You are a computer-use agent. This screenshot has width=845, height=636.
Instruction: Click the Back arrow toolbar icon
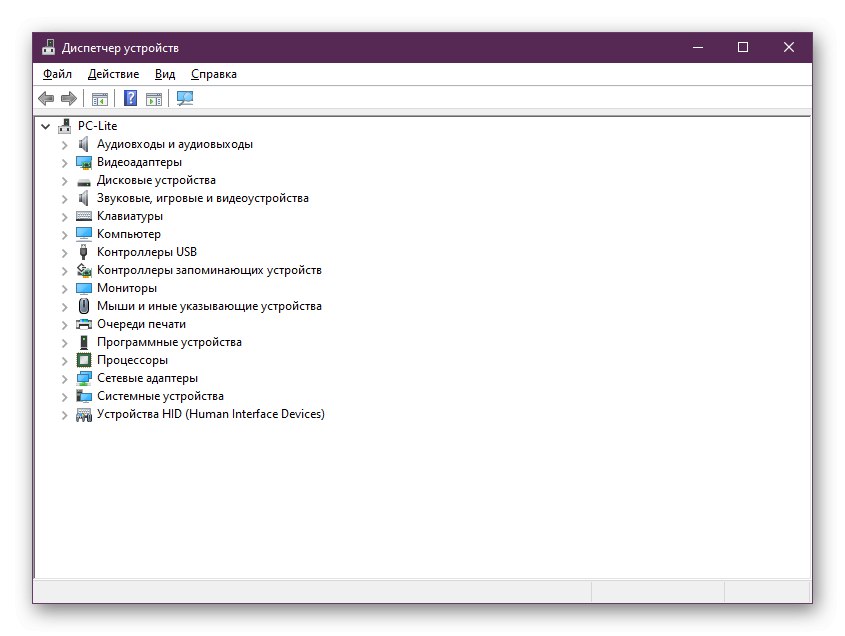tap(46, 99)
